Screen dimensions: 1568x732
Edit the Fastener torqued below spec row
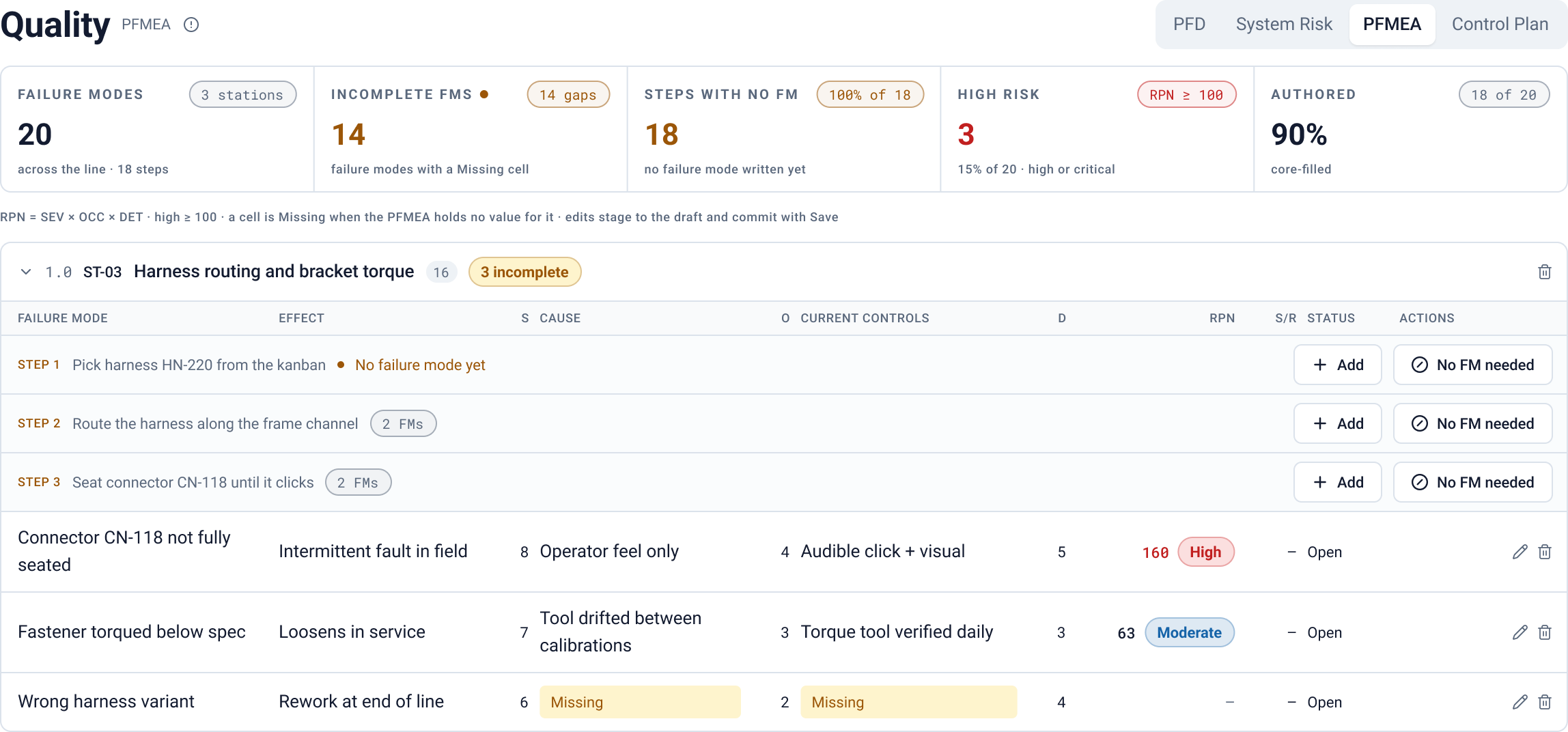[1520, 632]
